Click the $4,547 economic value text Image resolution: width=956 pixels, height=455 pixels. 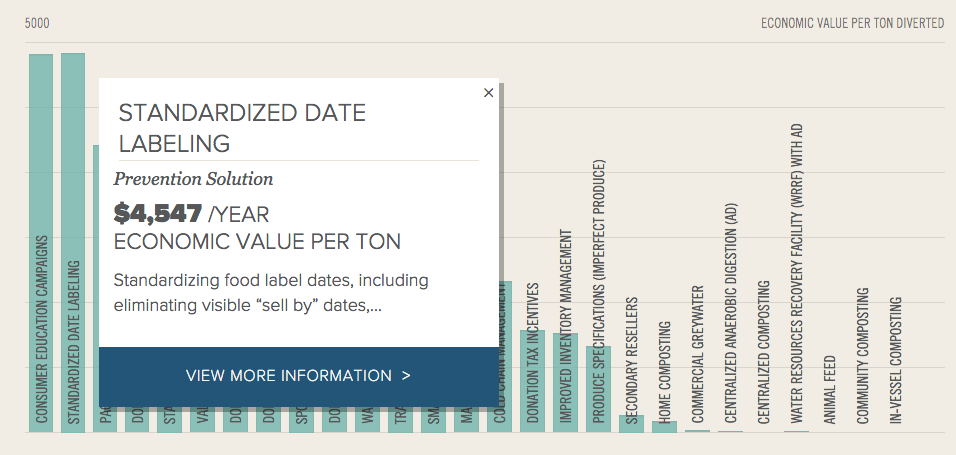[x=158, y=213]
